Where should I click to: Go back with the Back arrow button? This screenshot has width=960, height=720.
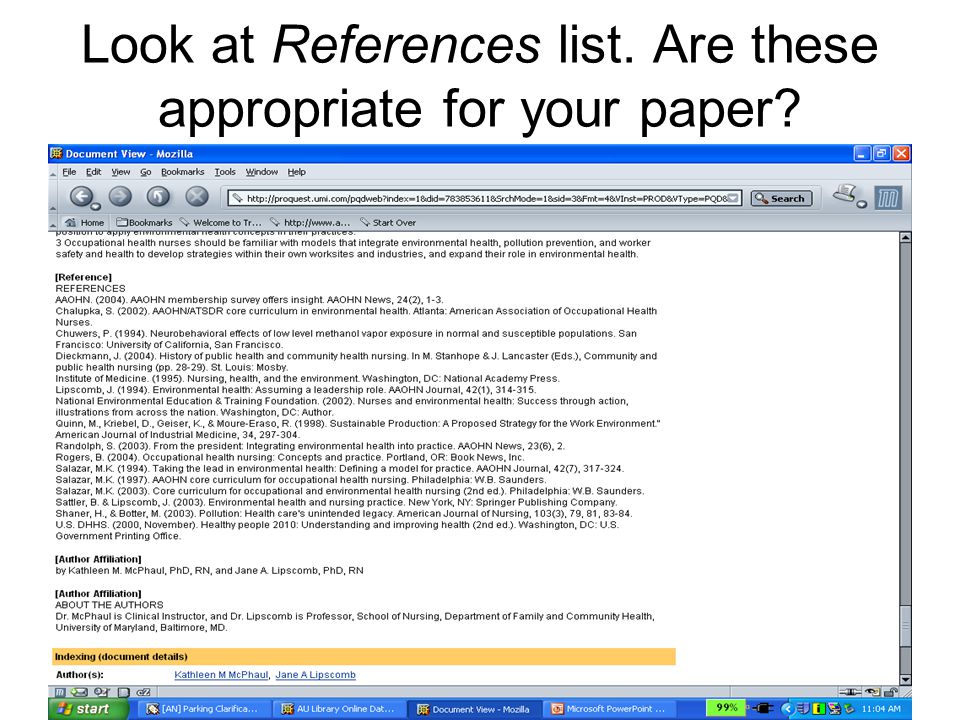click(80, 197)
